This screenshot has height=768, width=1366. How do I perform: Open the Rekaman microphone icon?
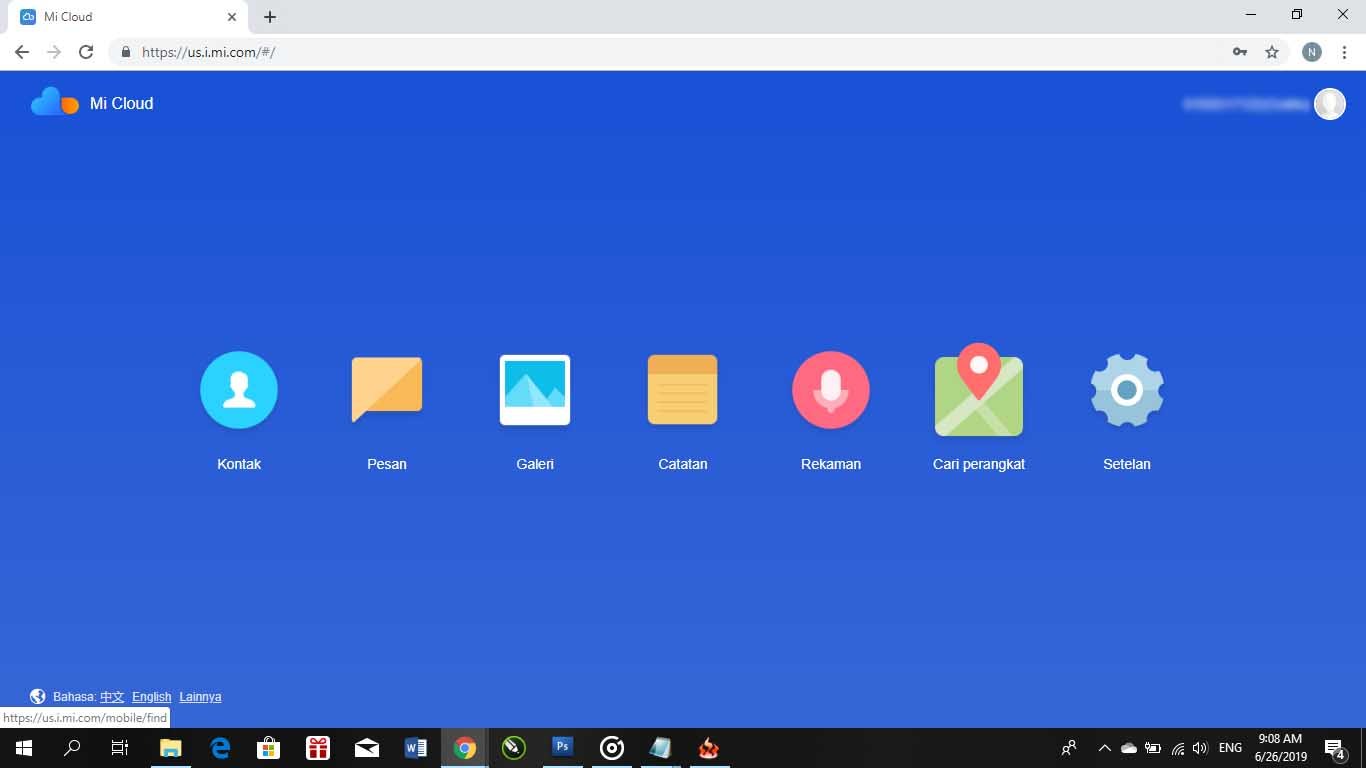point(831,390)
